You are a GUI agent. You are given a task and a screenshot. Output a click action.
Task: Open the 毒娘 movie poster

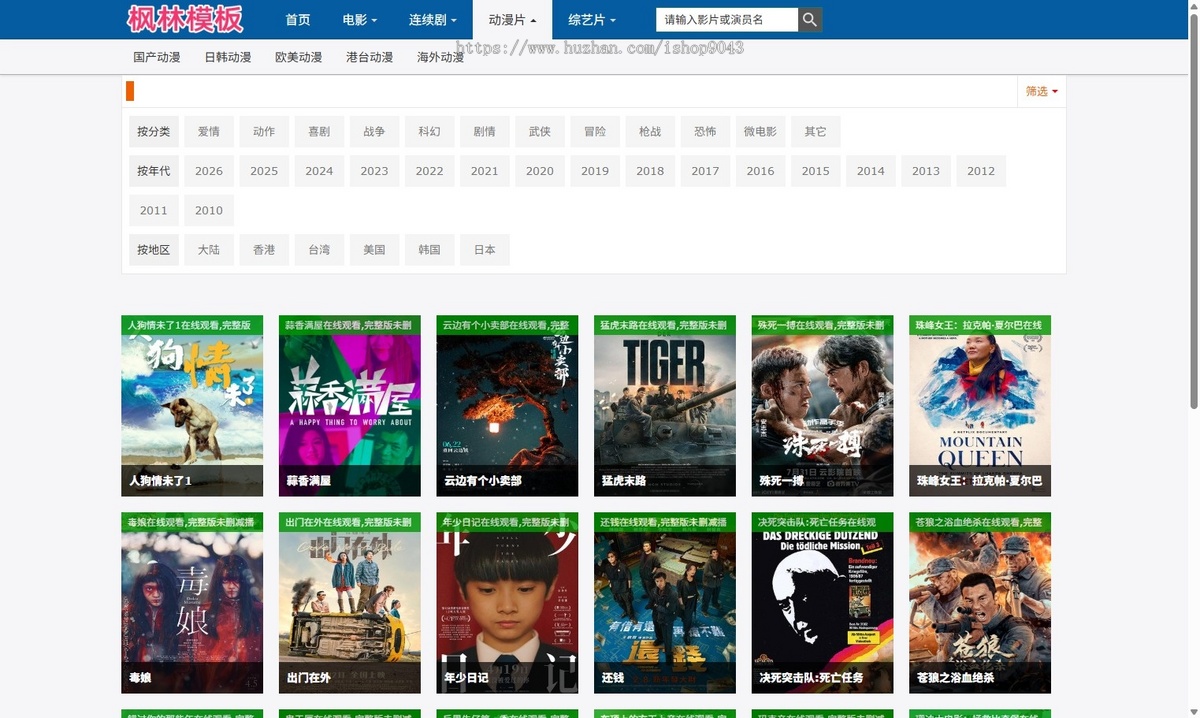tap(192, 603)
